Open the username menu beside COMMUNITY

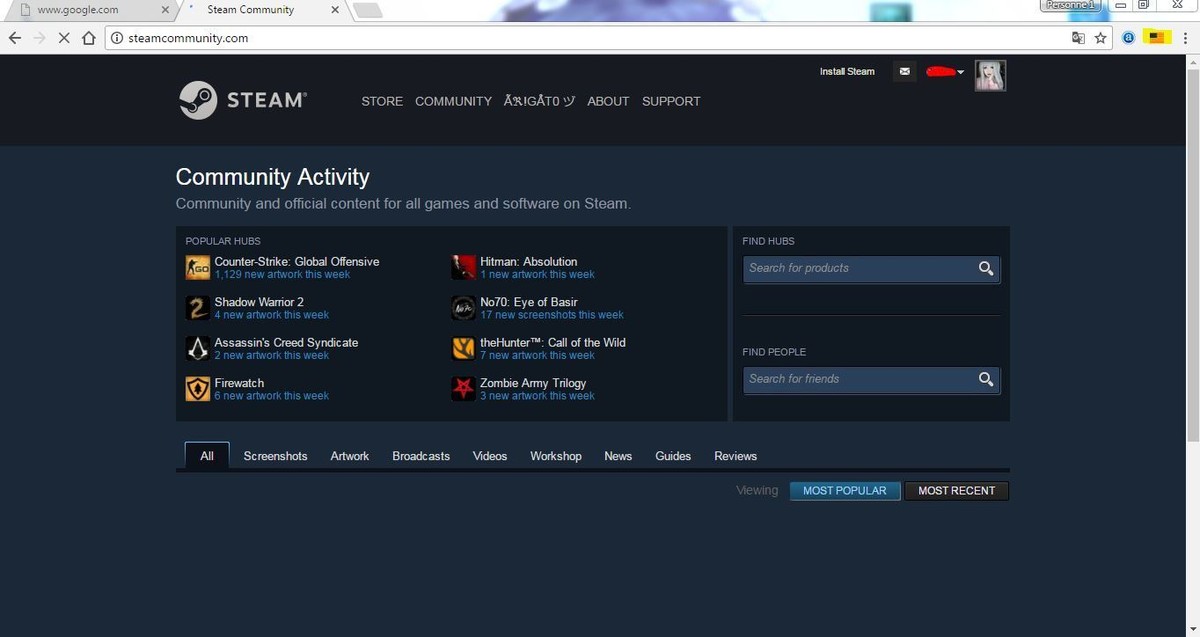540,101
